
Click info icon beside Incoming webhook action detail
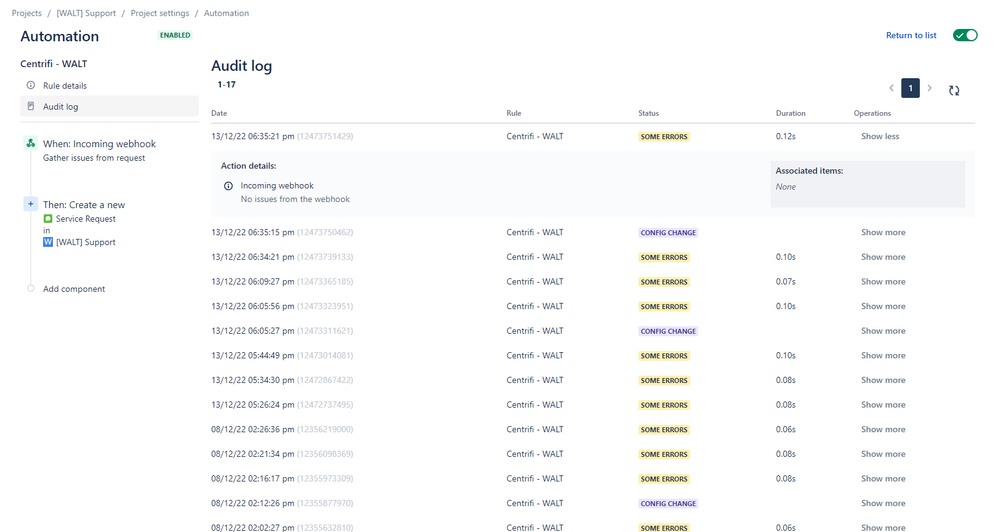tap(228, 186)
